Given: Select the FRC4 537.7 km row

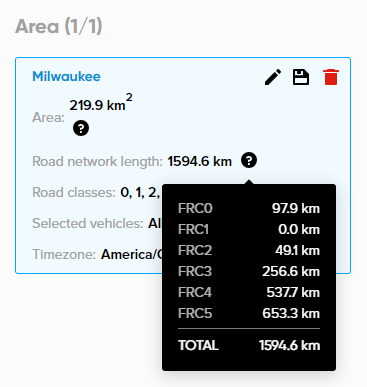Looking at the screenshot, I should 249,292.
